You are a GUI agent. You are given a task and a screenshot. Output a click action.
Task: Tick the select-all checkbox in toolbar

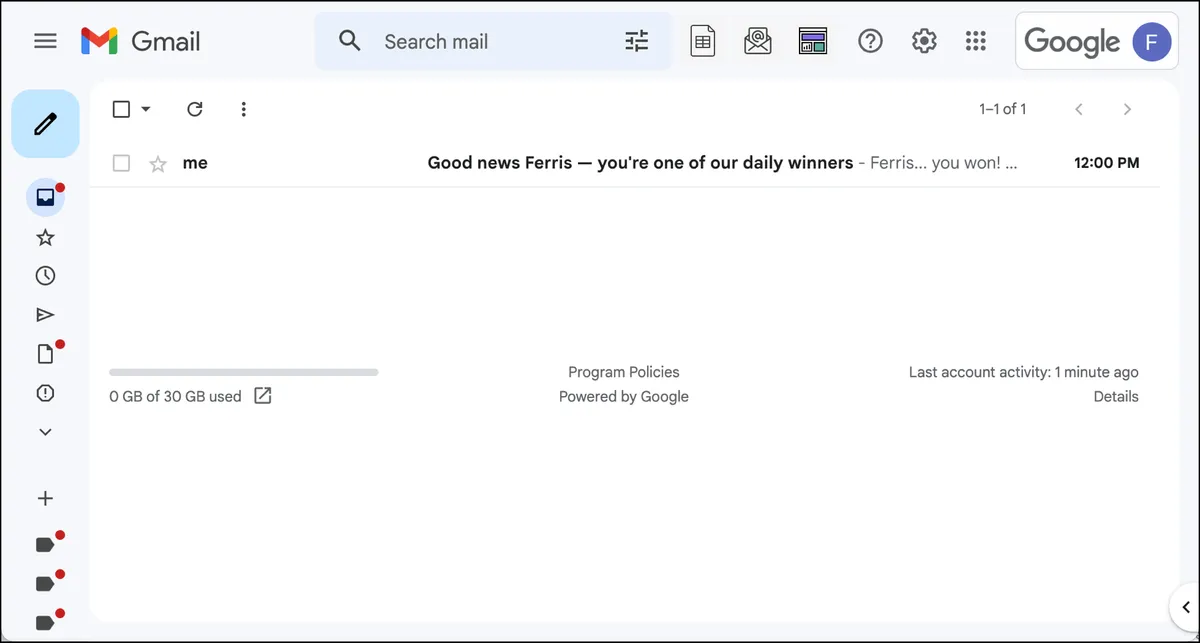click(121, 109)
